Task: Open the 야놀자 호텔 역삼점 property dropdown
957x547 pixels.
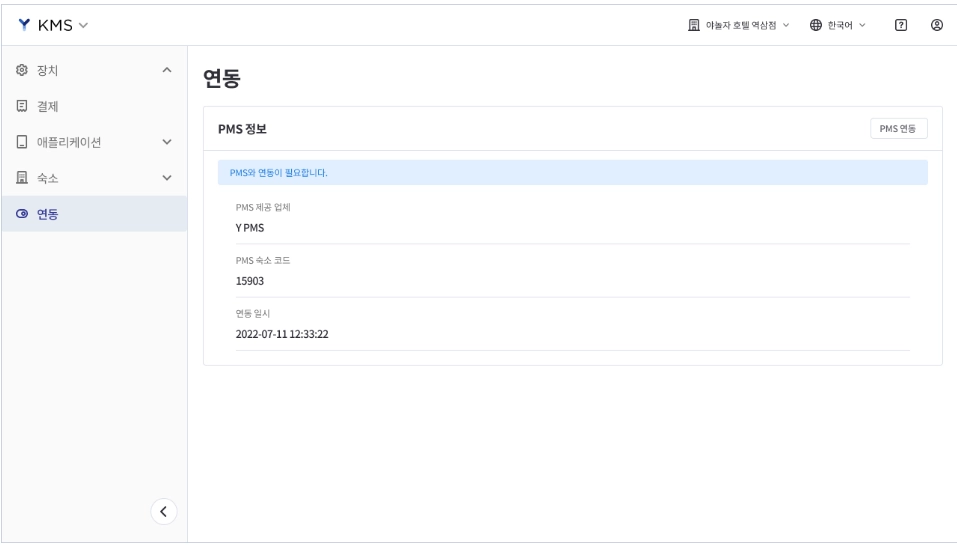Action: pyautogui.click(x=739, y=25)
